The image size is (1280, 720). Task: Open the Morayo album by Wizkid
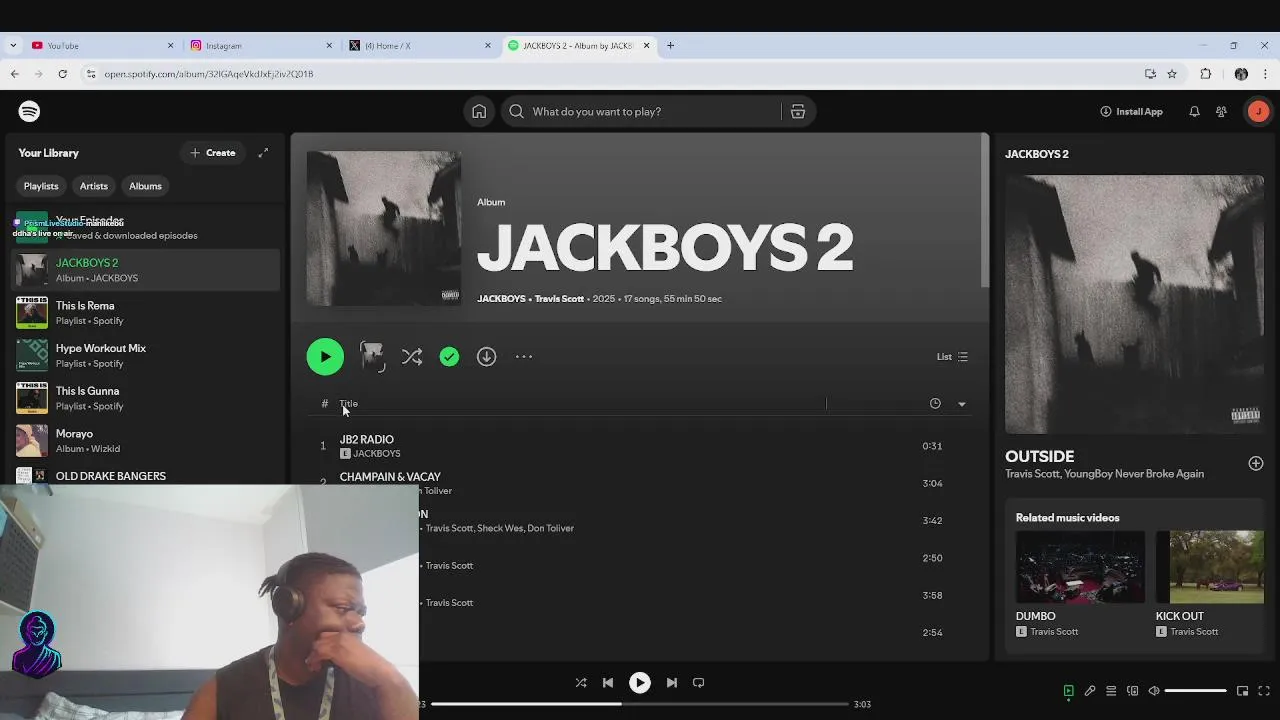point(146,441)
